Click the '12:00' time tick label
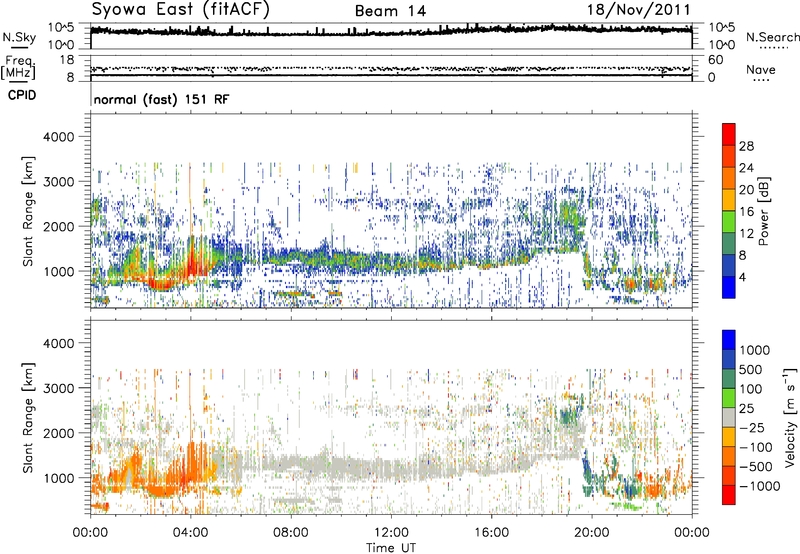 pyautogui.click(x=391, y=533)
